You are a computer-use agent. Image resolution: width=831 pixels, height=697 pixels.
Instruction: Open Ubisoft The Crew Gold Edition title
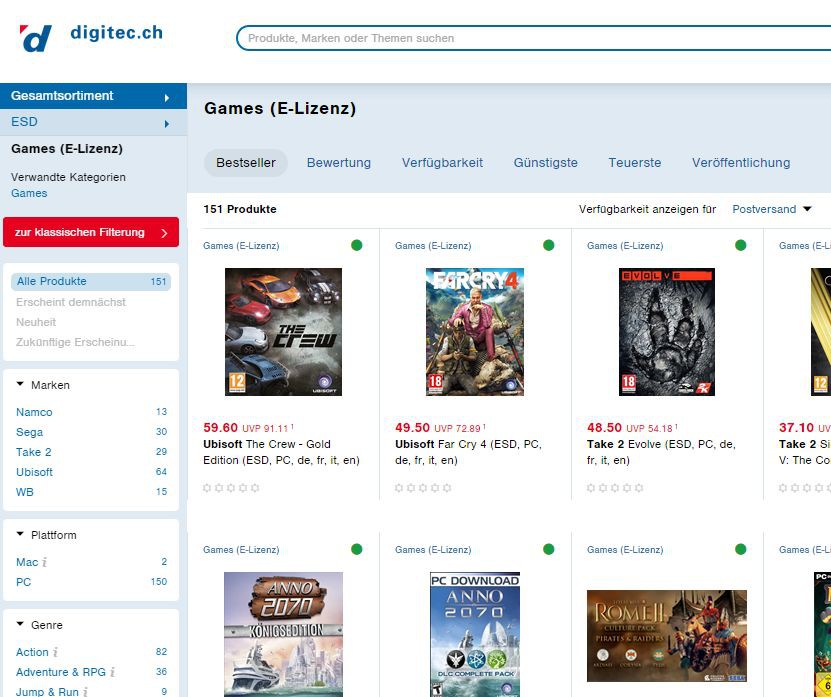pos(281,452)
